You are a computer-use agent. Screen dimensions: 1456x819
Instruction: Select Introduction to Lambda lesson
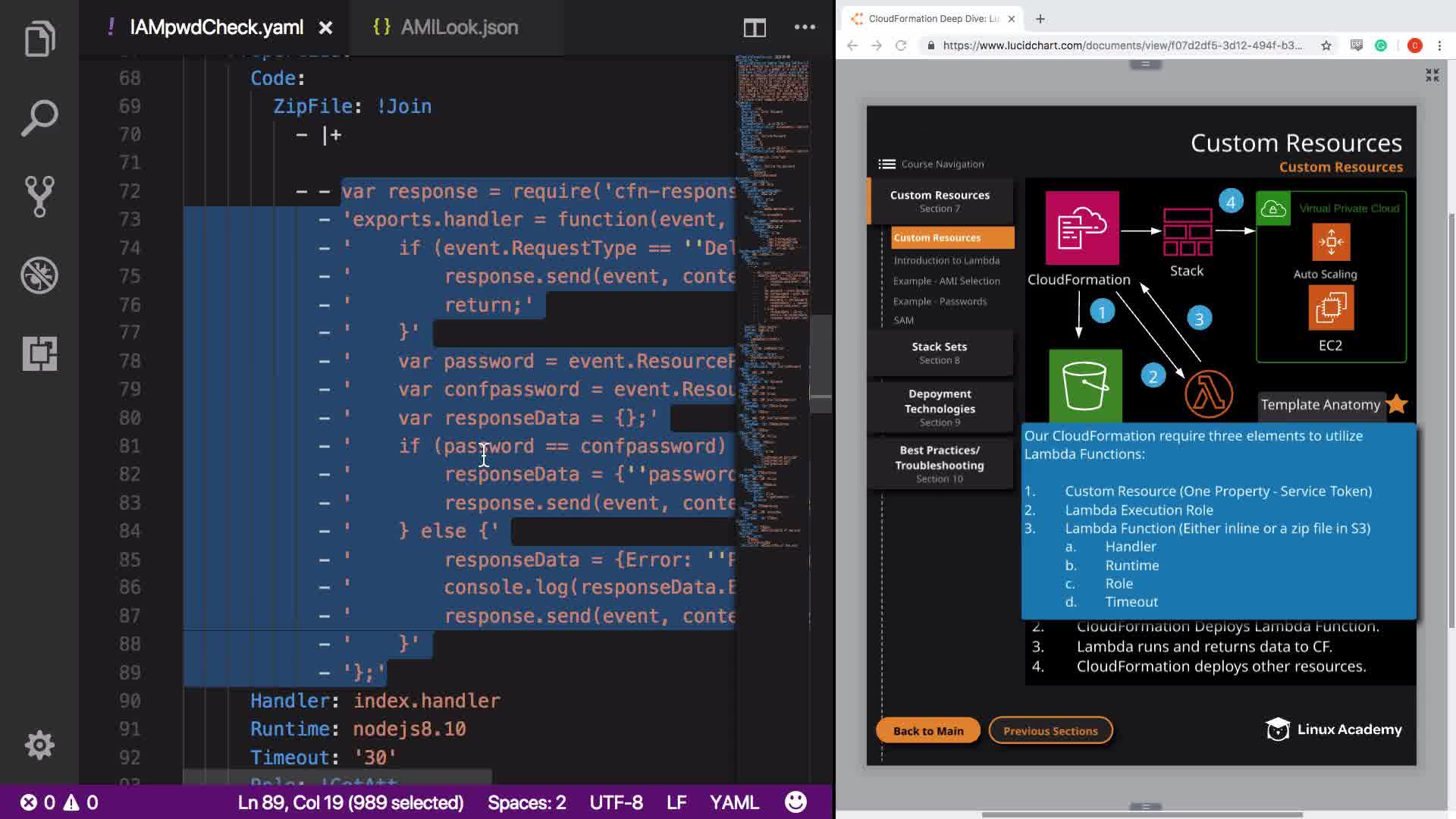[x=946, y=260]
